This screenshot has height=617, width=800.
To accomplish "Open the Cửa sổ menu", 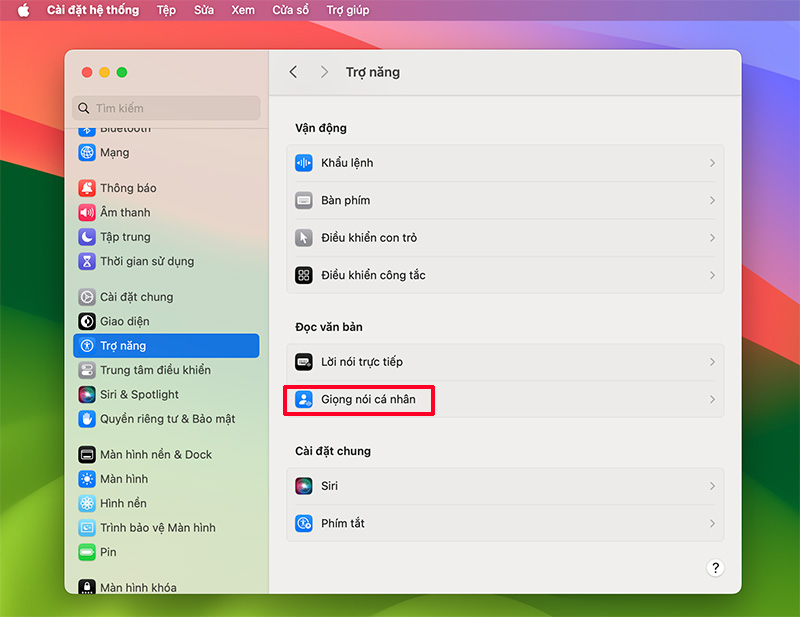I will point(290,10).
